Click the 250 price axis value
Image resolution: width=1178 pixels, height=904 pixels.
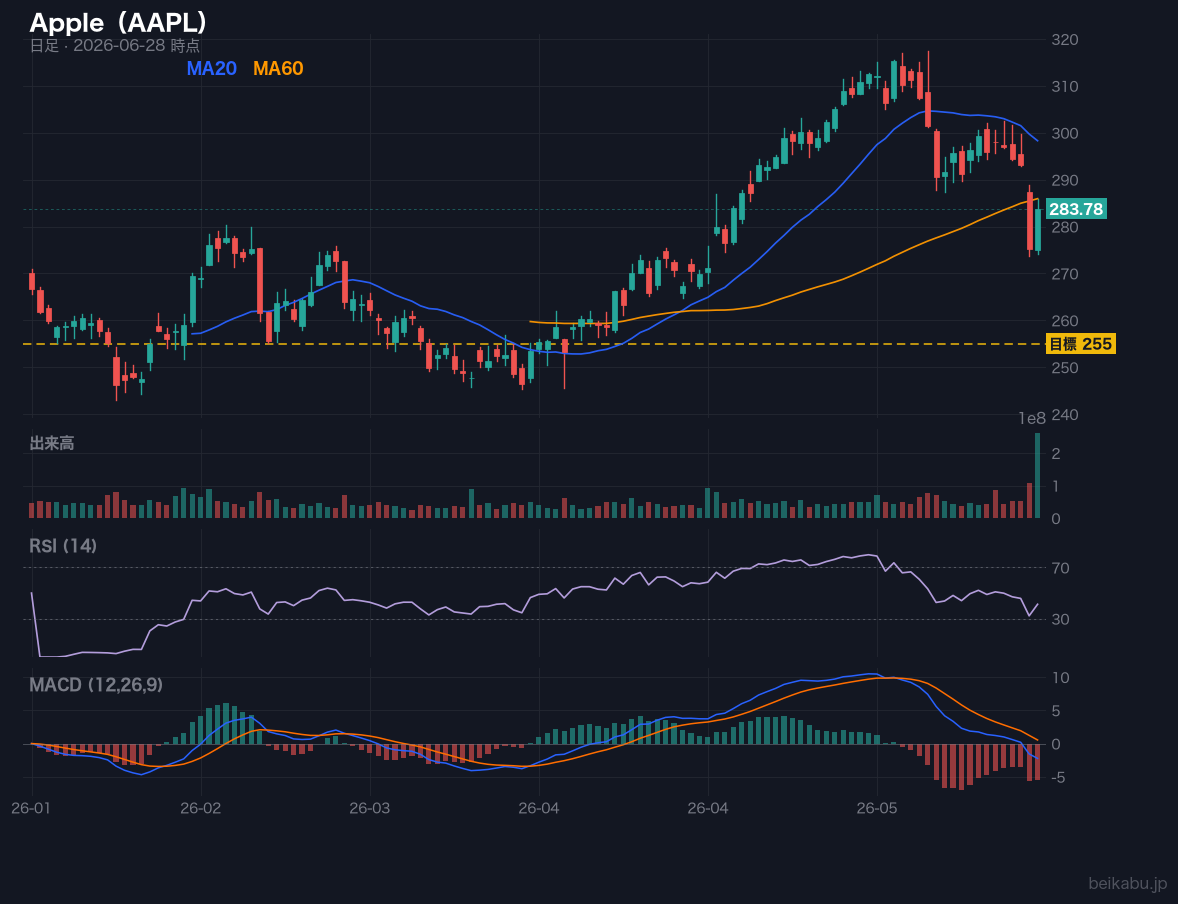click(1065, 367)
